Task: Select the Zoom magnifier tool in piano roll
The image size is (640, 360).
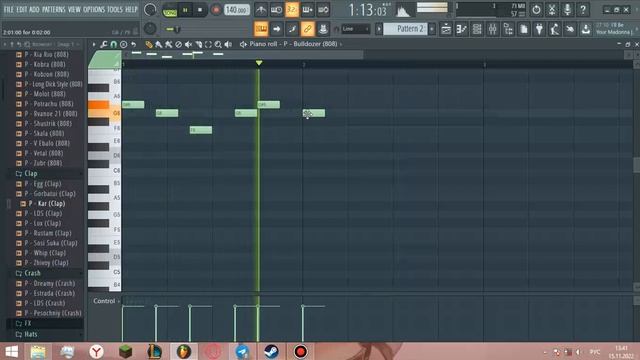Action: [x=218, y=44]
